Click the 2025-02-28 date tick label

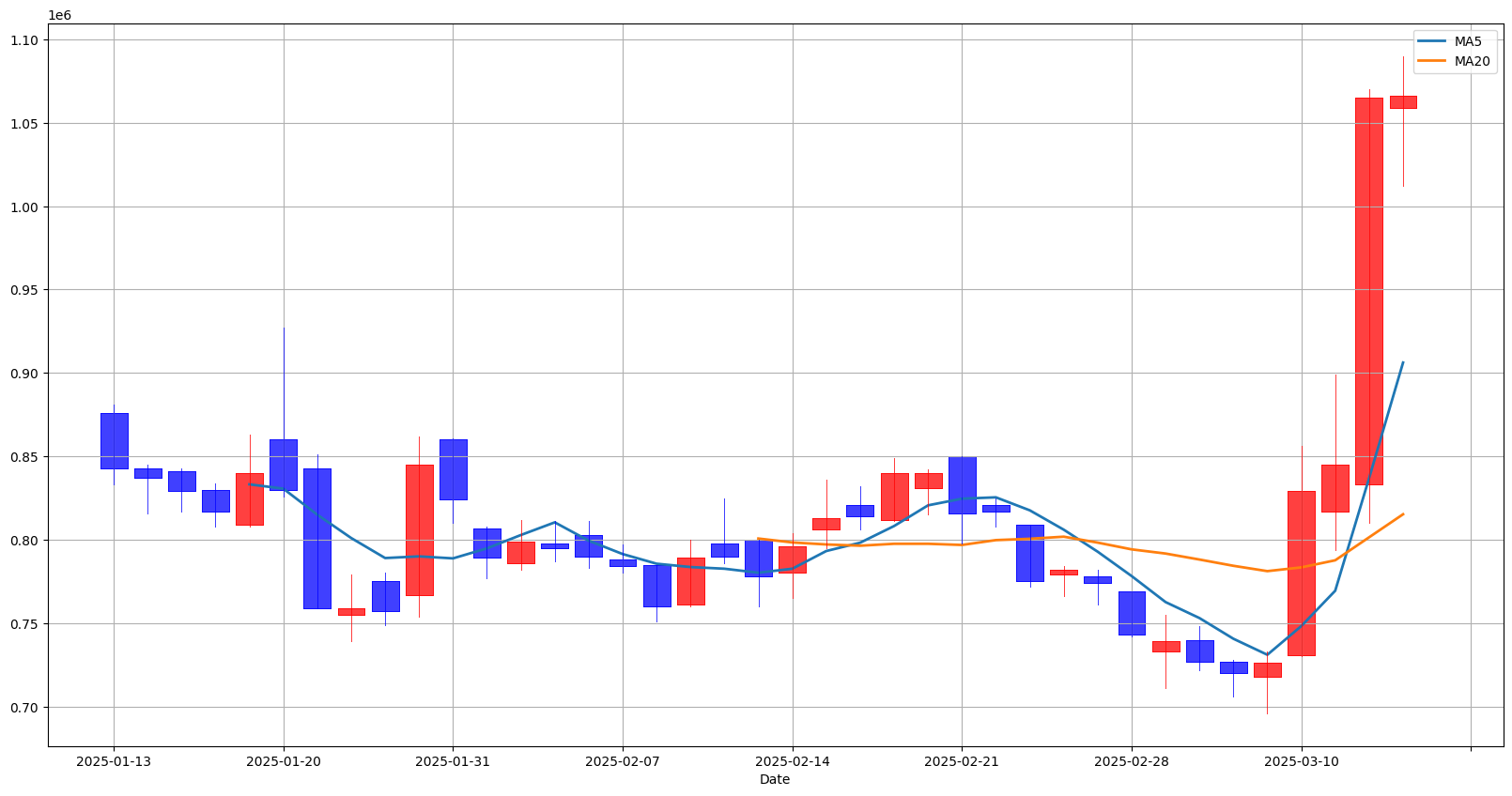coord(1132,761)
